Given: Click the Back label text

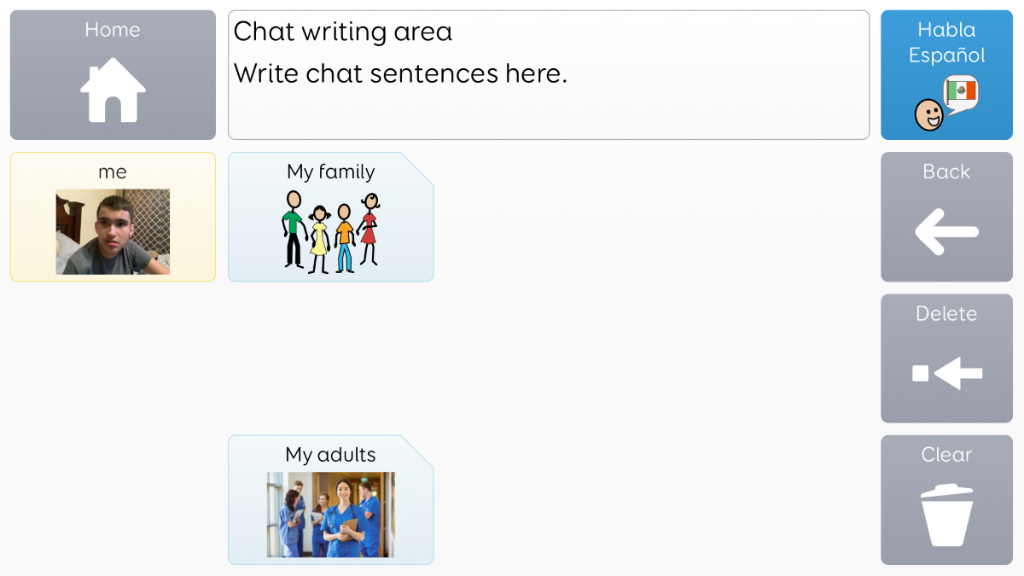Looking at the screenshot, I should [x=946, y=172].
